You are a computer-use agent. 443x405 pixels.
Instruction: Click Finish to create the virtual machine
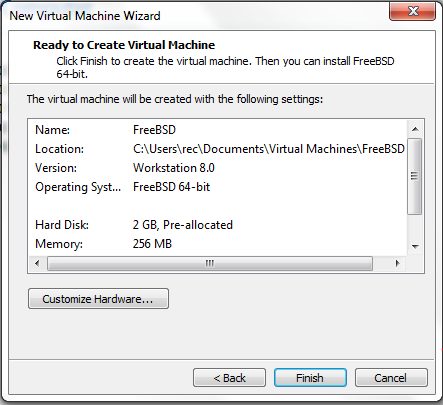[x=310, y=378]
